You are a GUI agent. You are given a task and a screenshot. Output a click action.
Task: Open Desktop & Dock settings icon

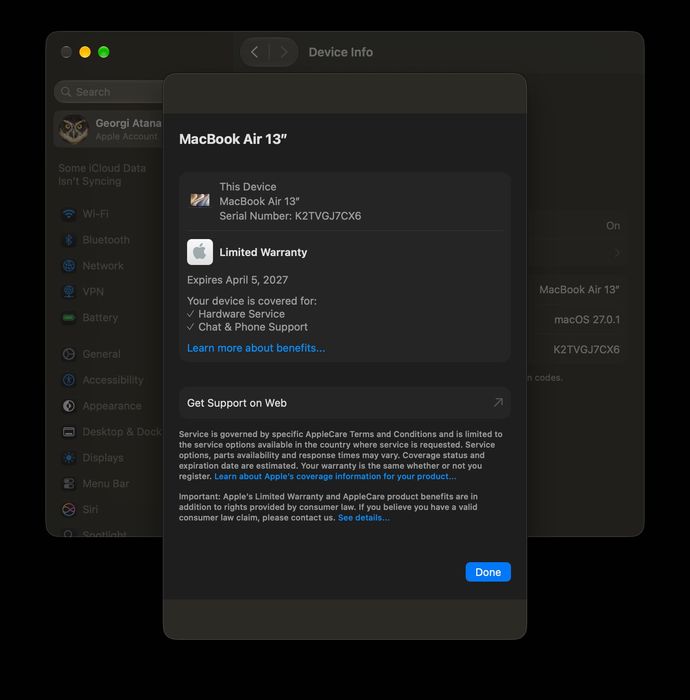pyautogui.click(x=69, y=432)
